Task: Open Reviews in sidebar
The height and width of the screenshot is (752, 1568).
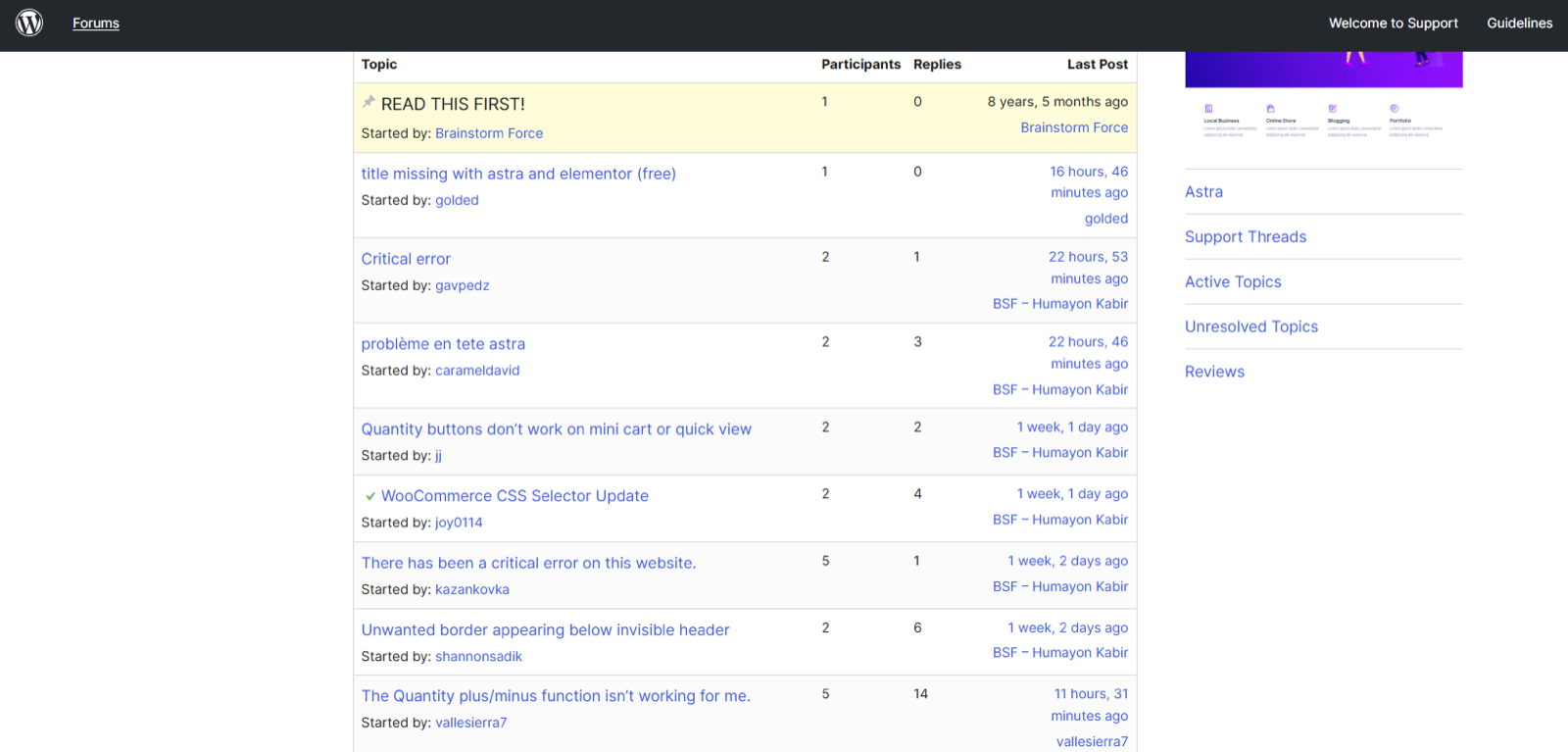Action: [x=1214, y=373]
